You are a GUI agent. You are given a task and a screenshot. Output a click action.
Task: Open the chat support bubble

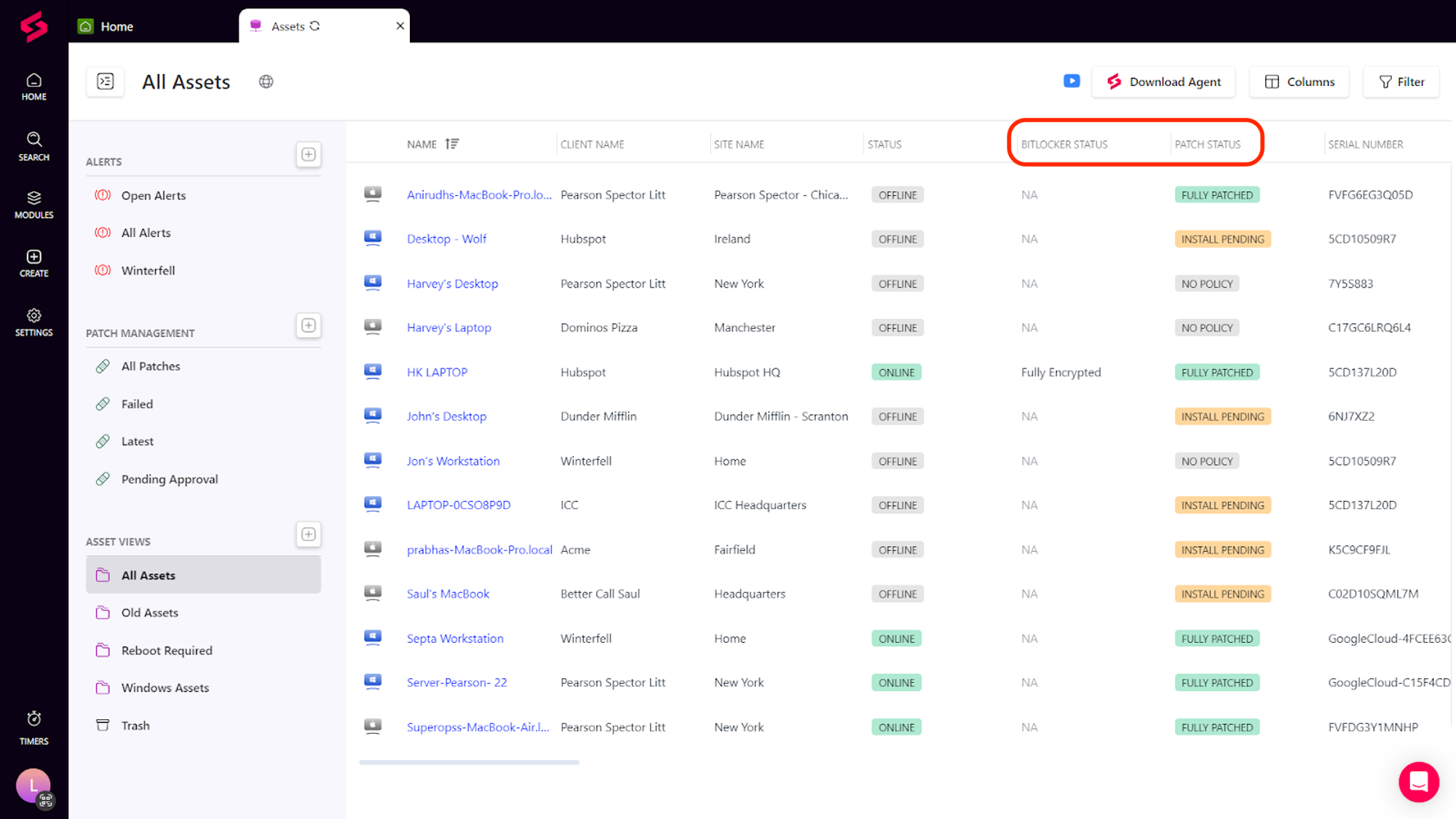click(1419, 782)
